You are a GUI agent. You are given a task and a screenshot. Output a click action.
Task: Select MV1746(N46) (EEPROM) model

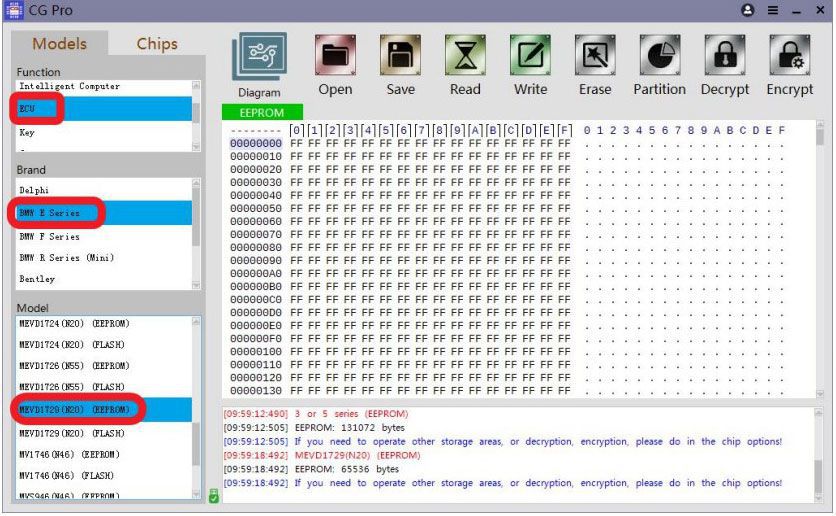(x=104, y=455)
